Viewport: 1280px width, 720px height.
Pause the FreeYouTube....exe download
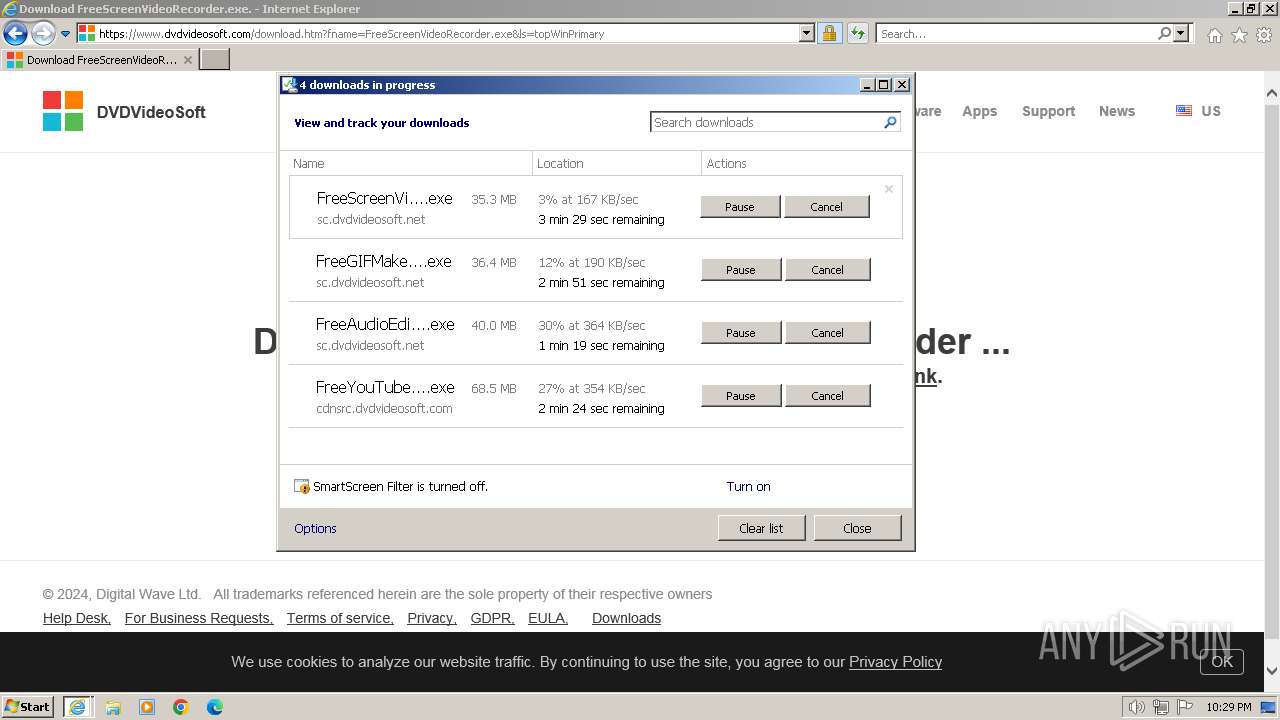click(741, 396)
